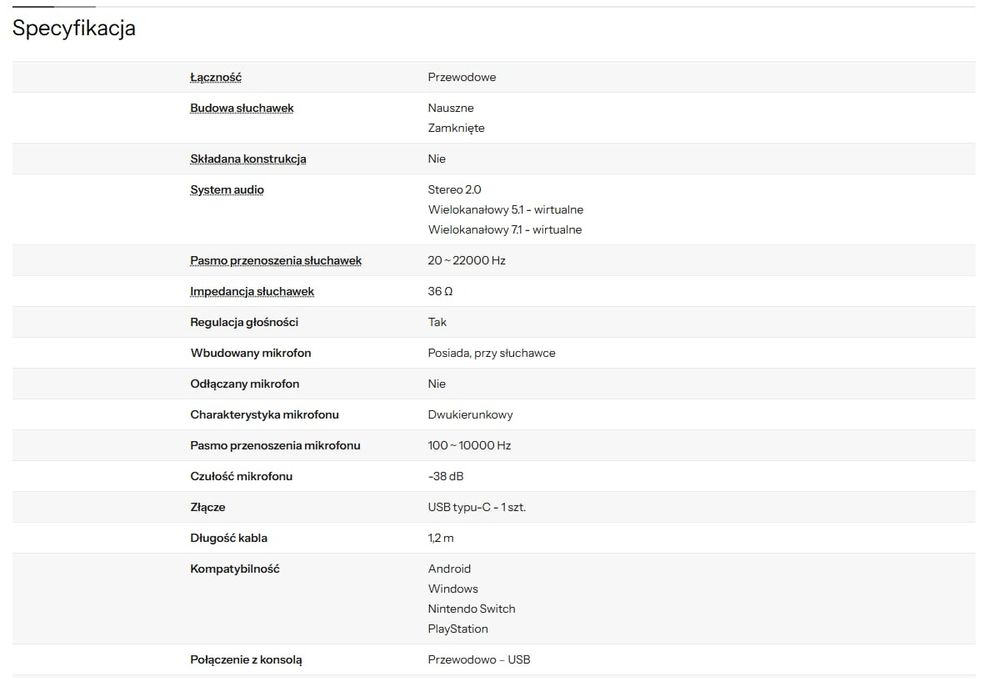Click the Czułość mikrofonu row label
The image size is (1000, 678).
pyautogui.click(x=241, y=477)
